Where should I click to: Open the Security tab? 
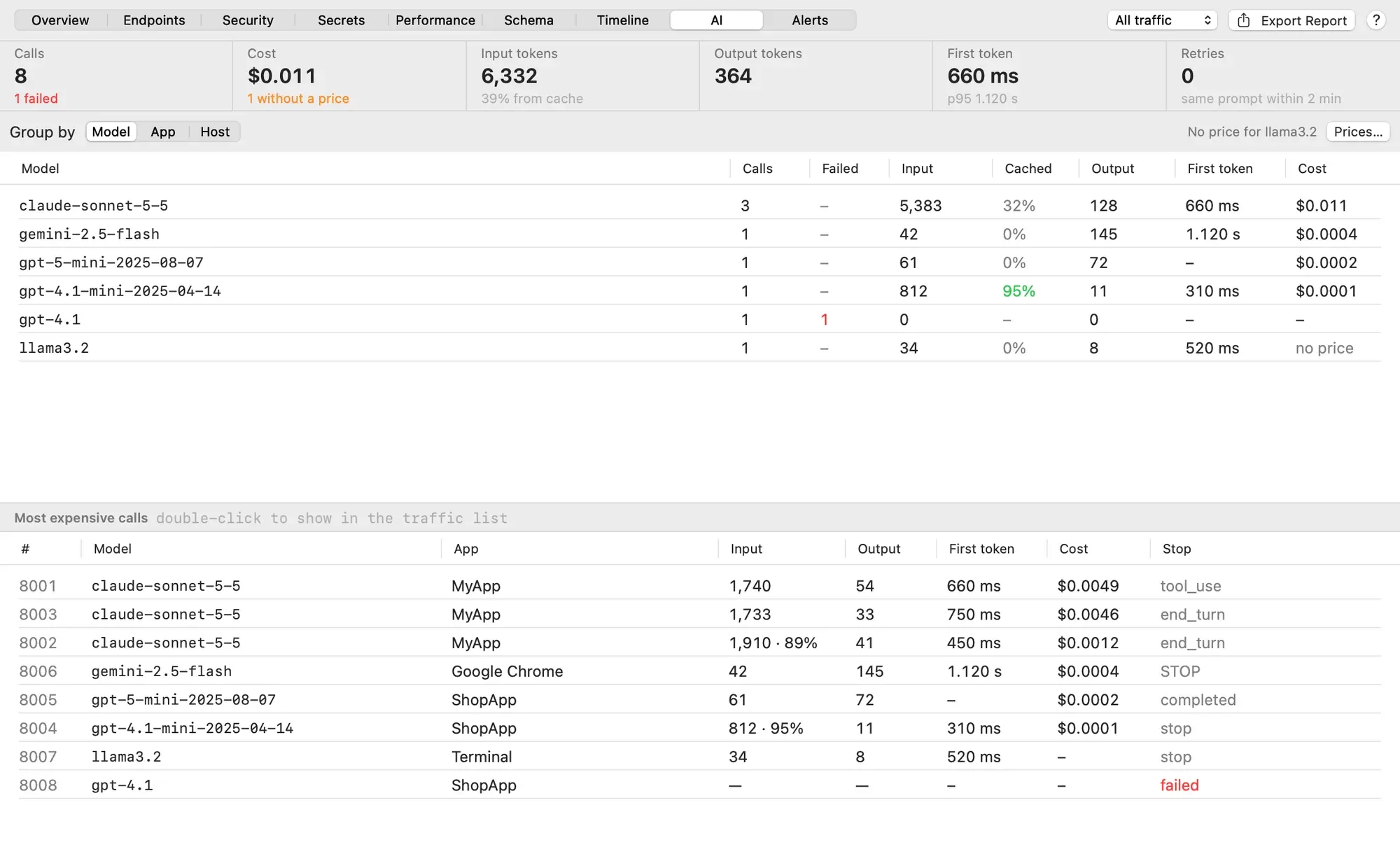[x=248, y=20]
